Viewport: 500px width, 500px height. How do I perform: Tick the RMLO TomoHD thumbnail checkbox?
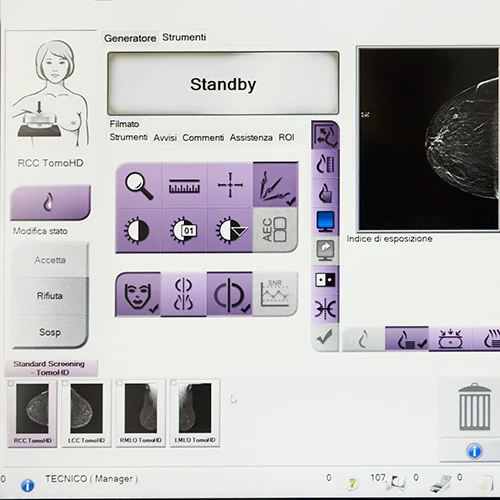click(119, 383)
